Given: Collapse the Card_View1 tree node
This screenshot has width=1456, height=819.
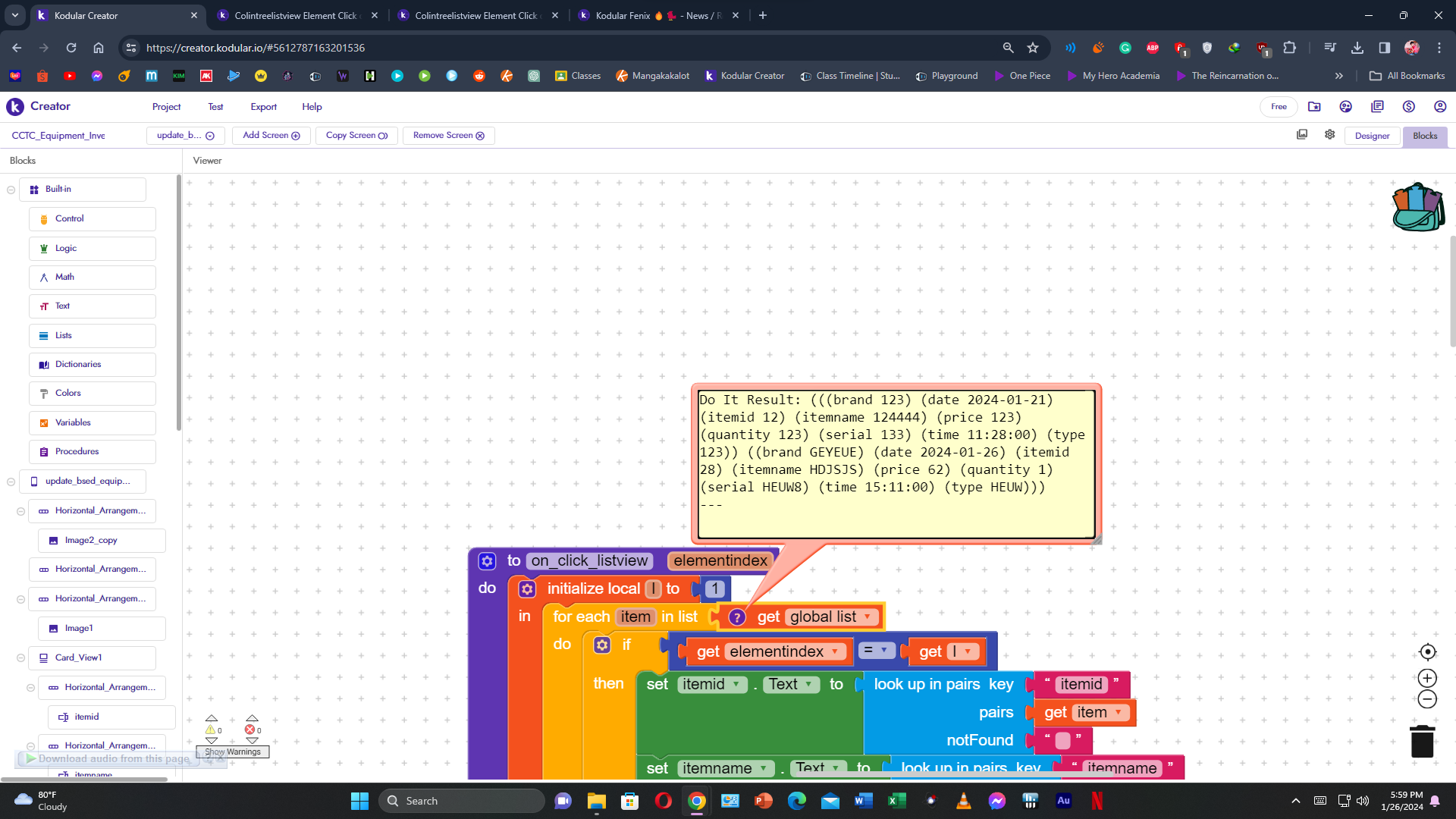Looking at the screenshot, I should [20, 657].
